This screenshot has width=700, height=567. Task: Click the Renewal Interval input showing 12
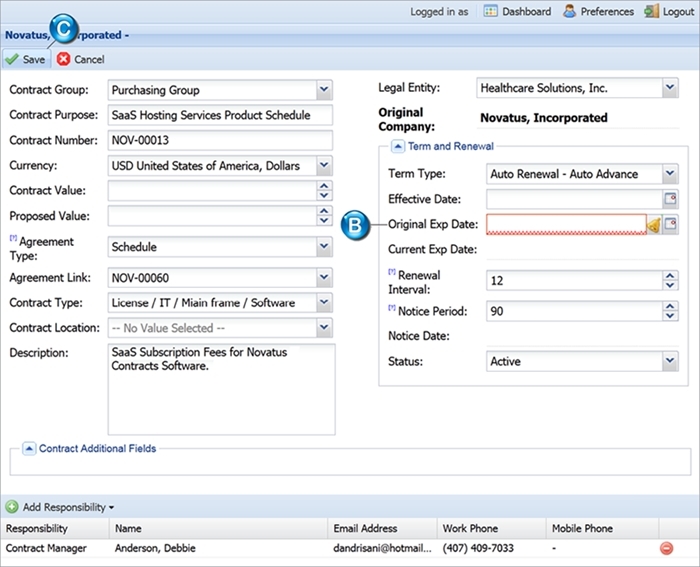pyautogui.click(x=575, y=281)
